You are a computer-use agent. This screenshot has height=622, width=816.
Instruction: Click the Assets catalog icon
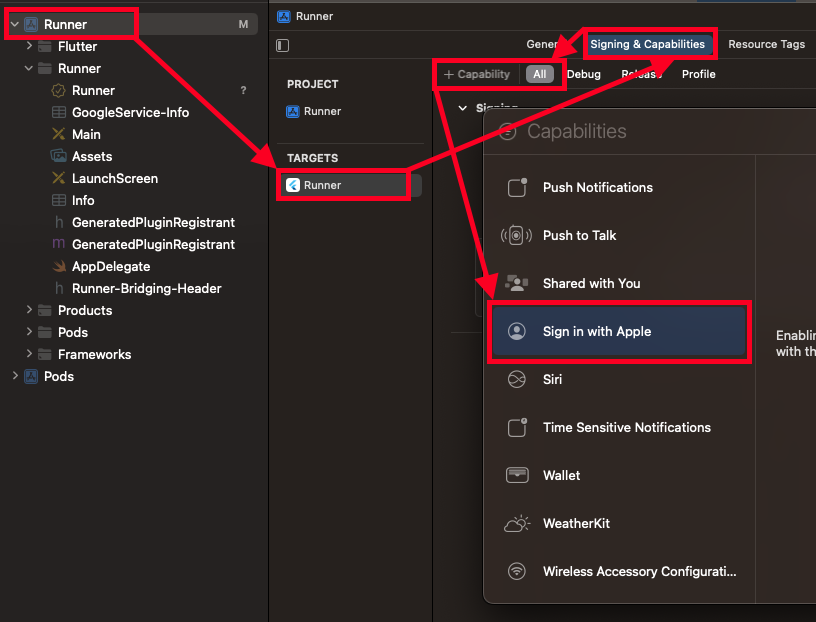coord(58,156)
